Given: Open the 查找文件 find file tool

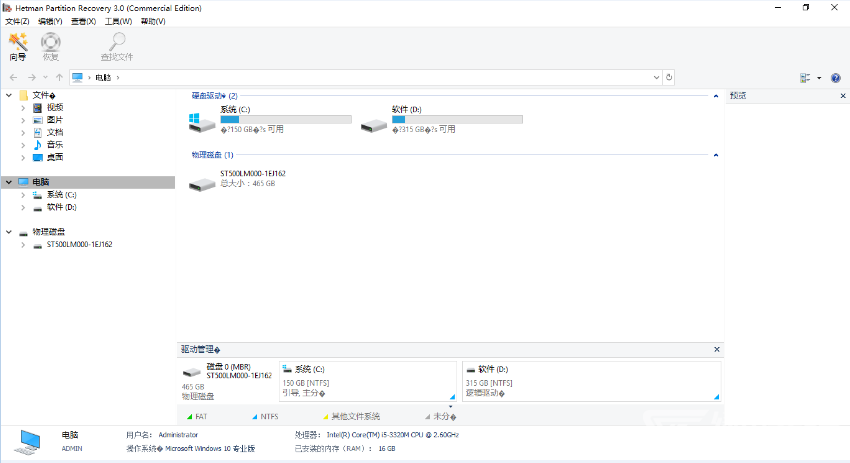Looking at the screenshot, I should [x=117, y=47].
